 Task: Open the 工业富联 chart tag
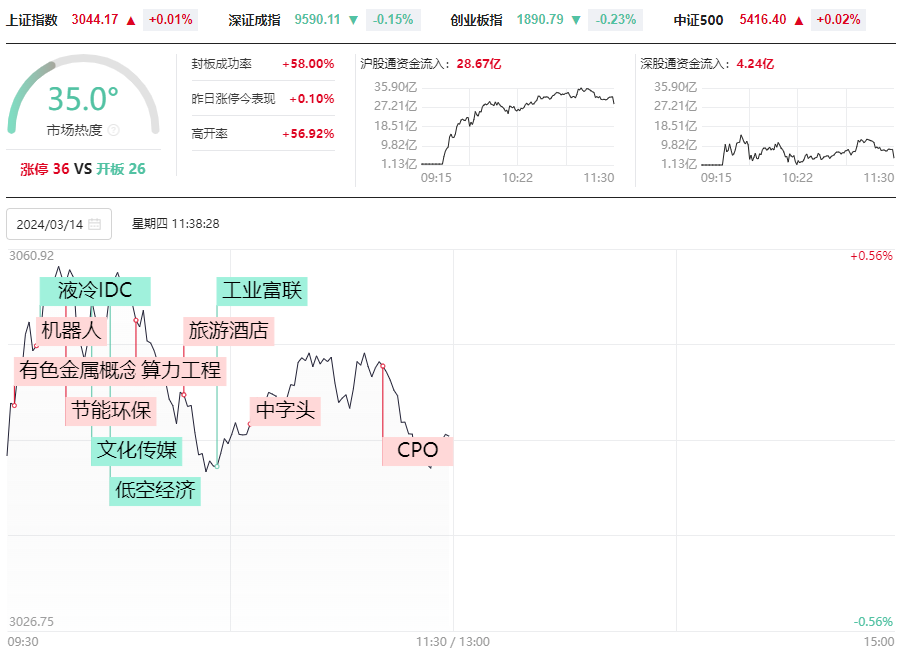point(262,291)
